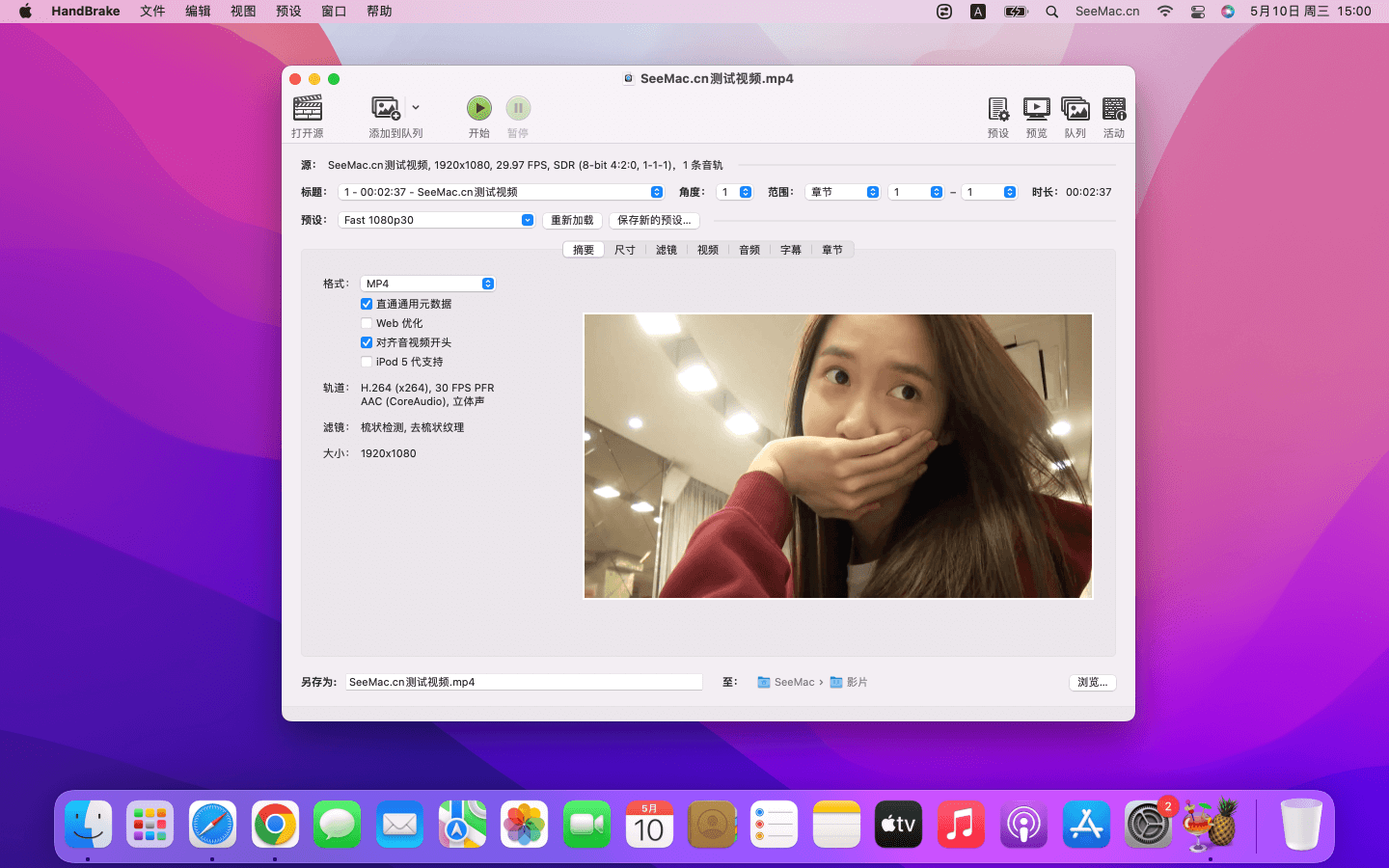Viewport: 1389px width, 868px height.
Task: Click the Siri icon in menu bar
Action: point(1228,12)
